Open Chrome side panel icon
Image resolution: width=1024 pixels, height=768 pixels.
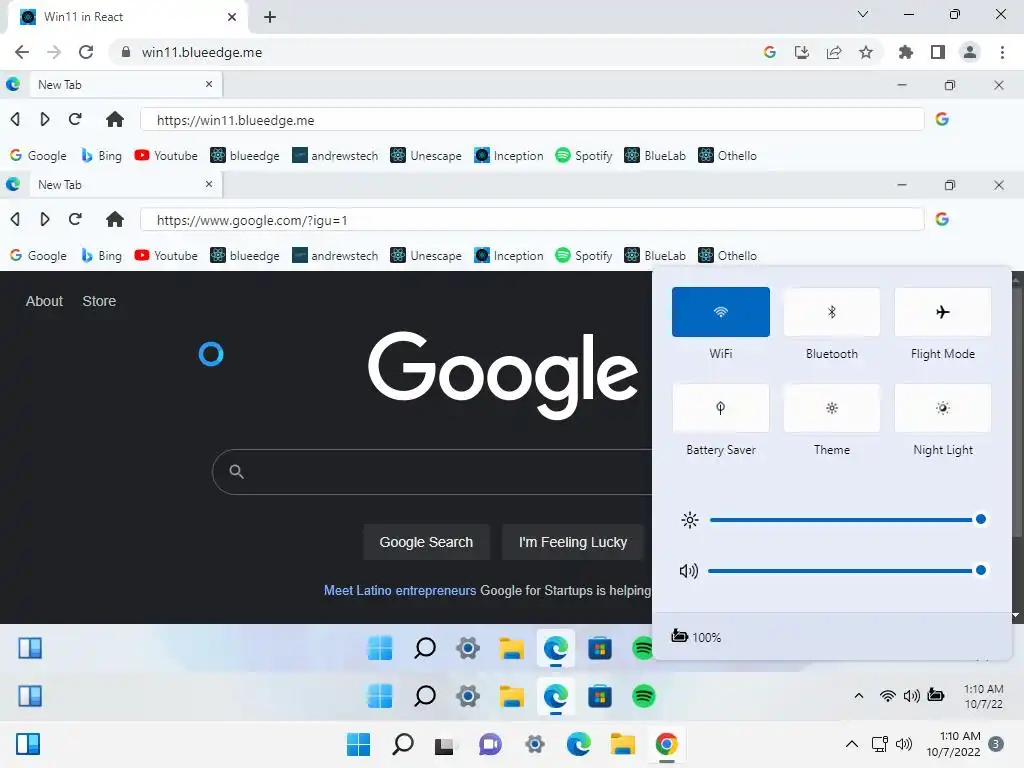[x=938, y=52]
